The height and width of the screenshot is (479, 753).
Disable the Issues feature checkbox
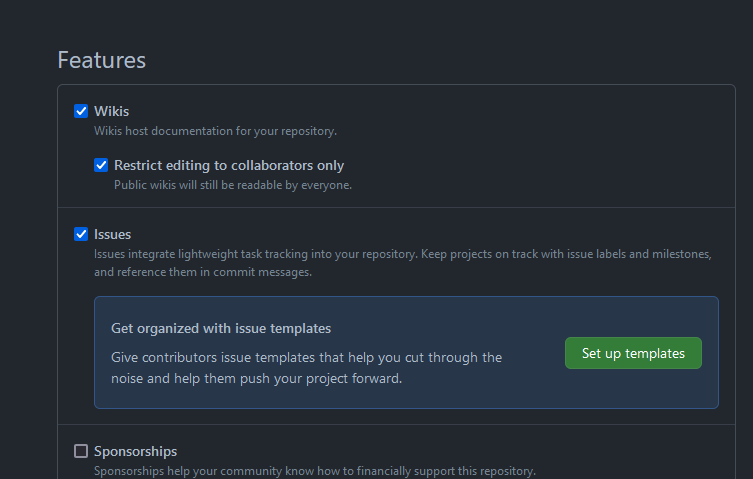click(x=81, y=234)
